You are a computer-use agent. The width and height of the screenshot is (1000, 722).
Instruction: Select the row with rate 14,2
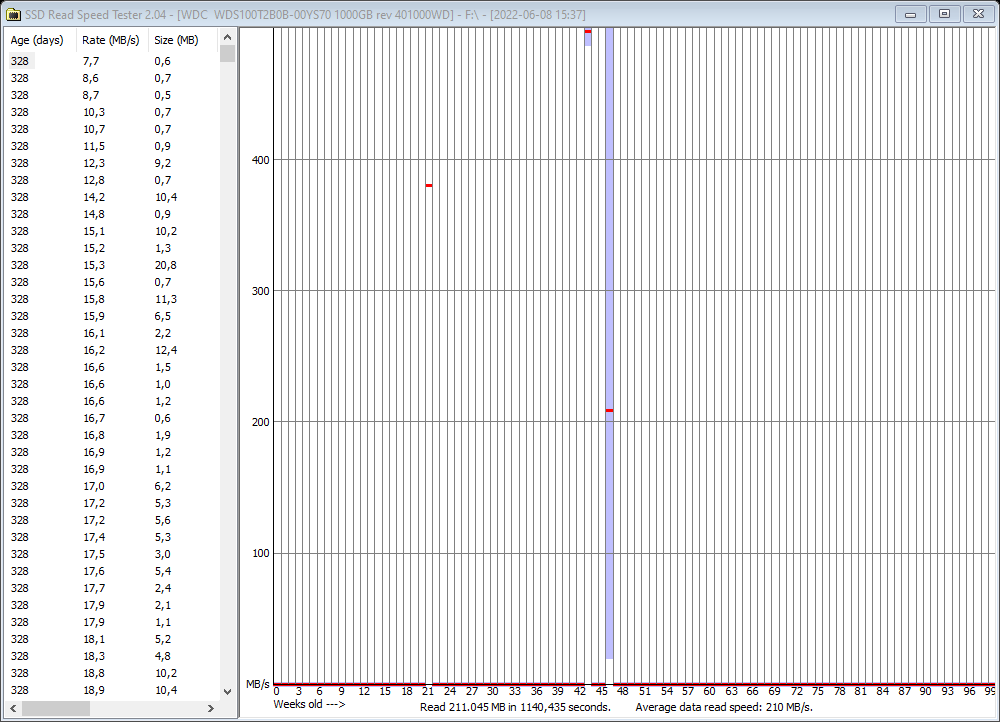[112, 197]
